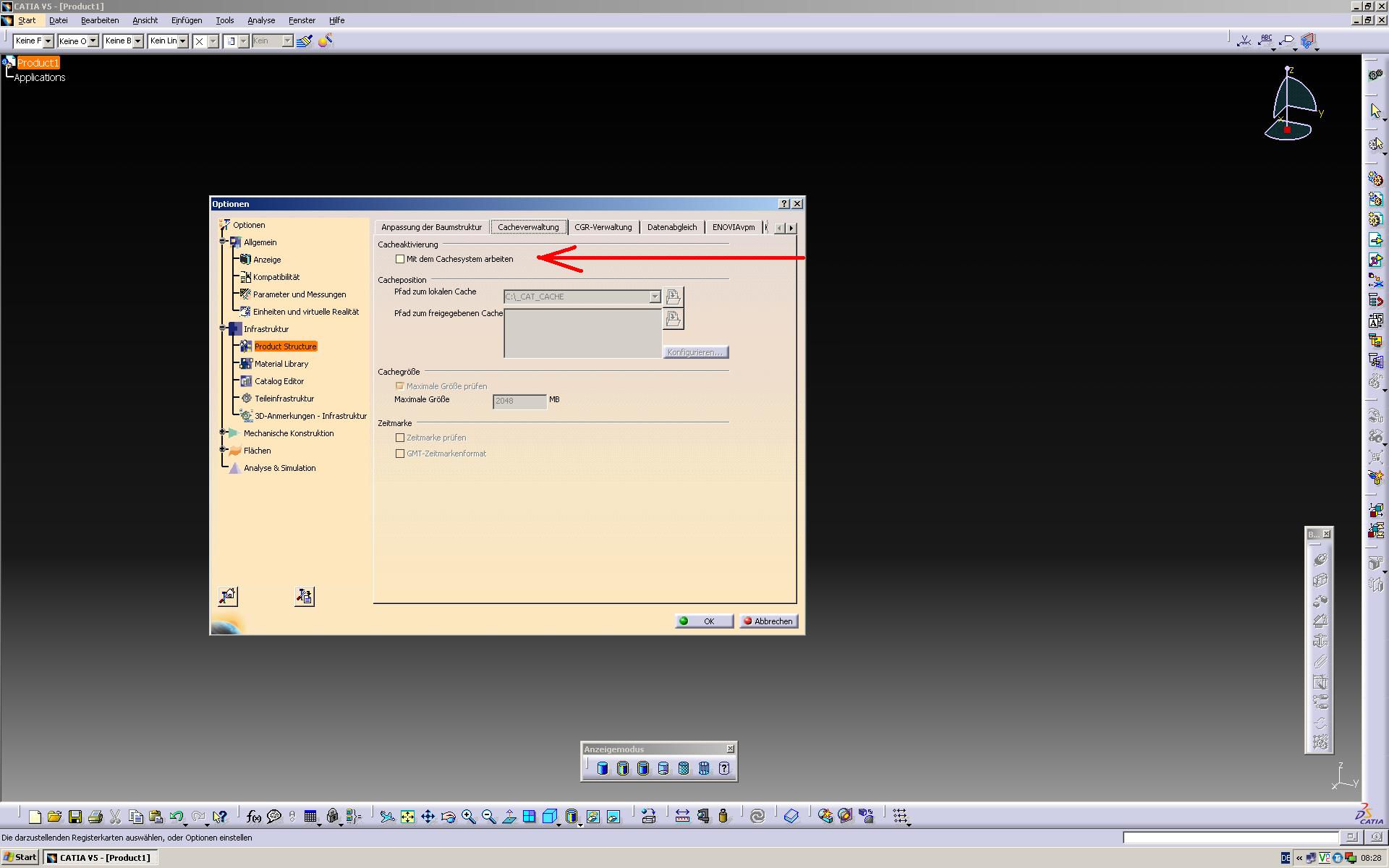Screen dimensions: 1389x868
Task: Click customized view question-mark cylinder icon
Action: [724, 768]
